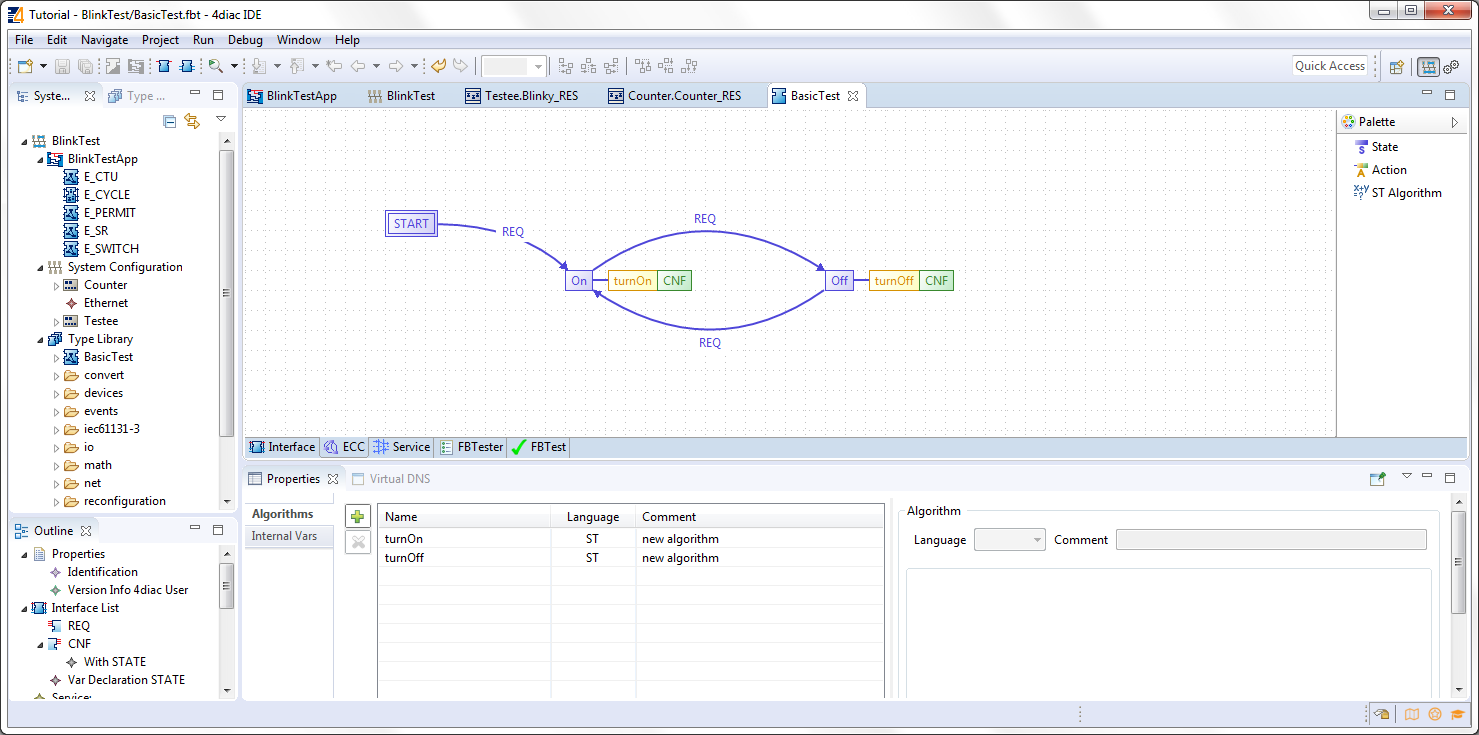Click the Internal Vars section in Properties
The width and height of the screenshot is (1479, 735).
(289, 536)
